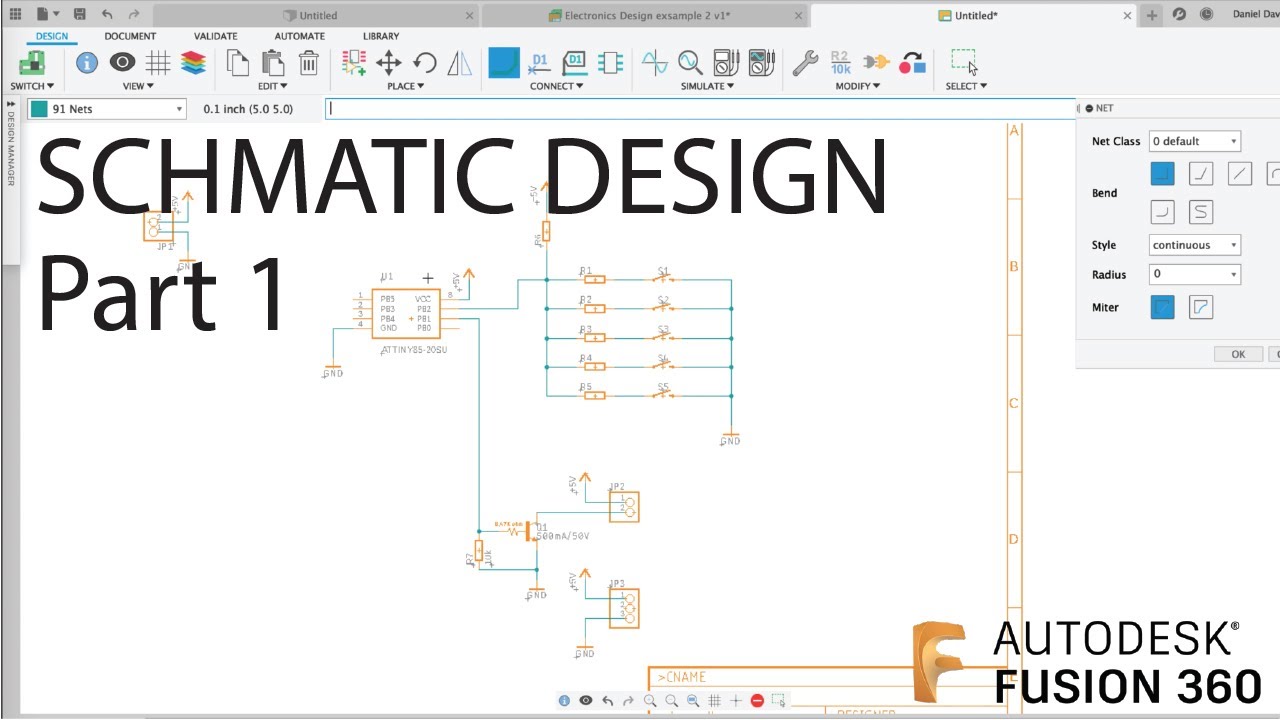Select the Replace part tool icon
1280x720 pixels.
(912, 63)
